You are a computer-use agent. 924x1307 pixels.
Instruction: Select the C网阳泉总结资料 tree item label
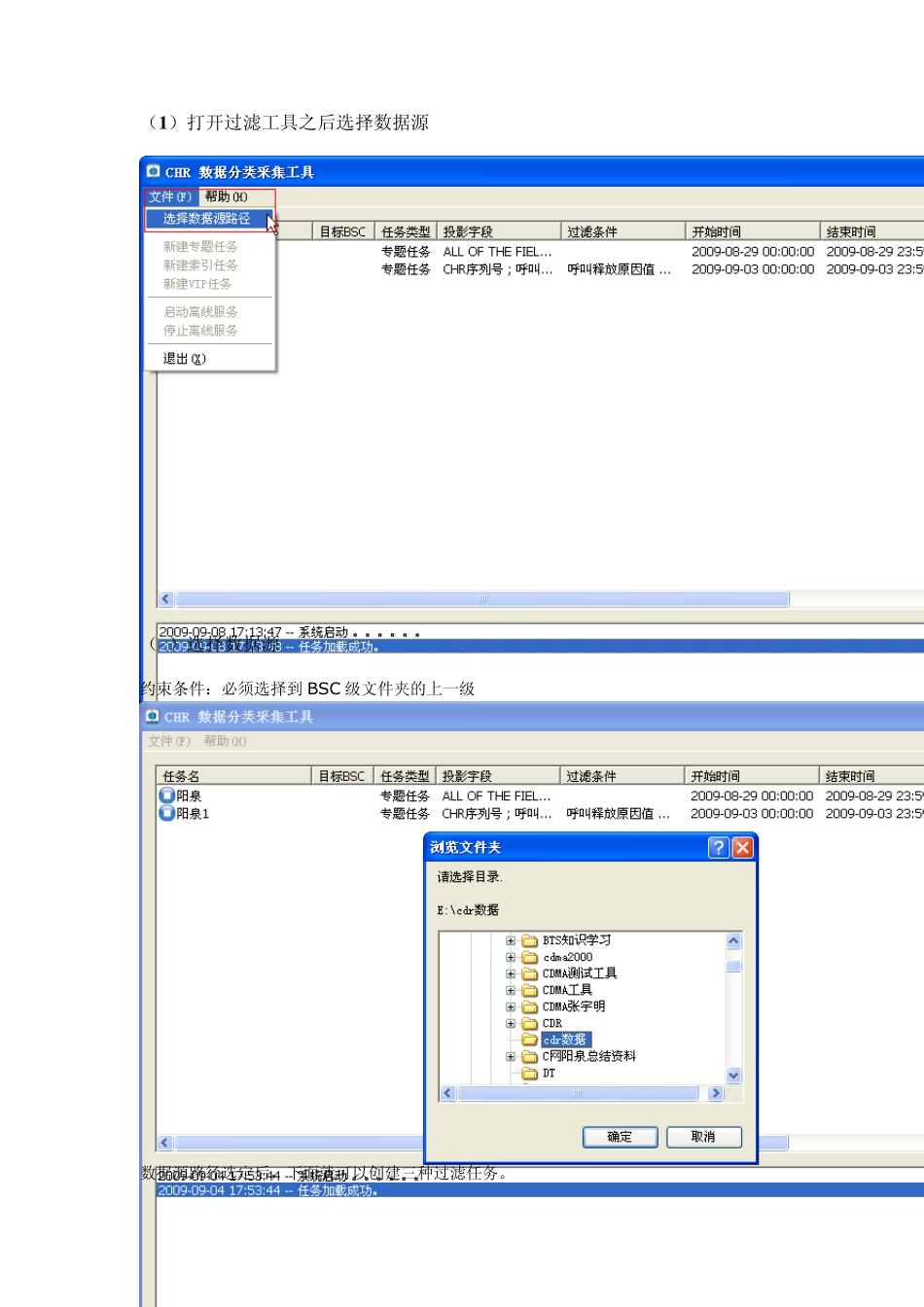click(x=589, y=1056)
